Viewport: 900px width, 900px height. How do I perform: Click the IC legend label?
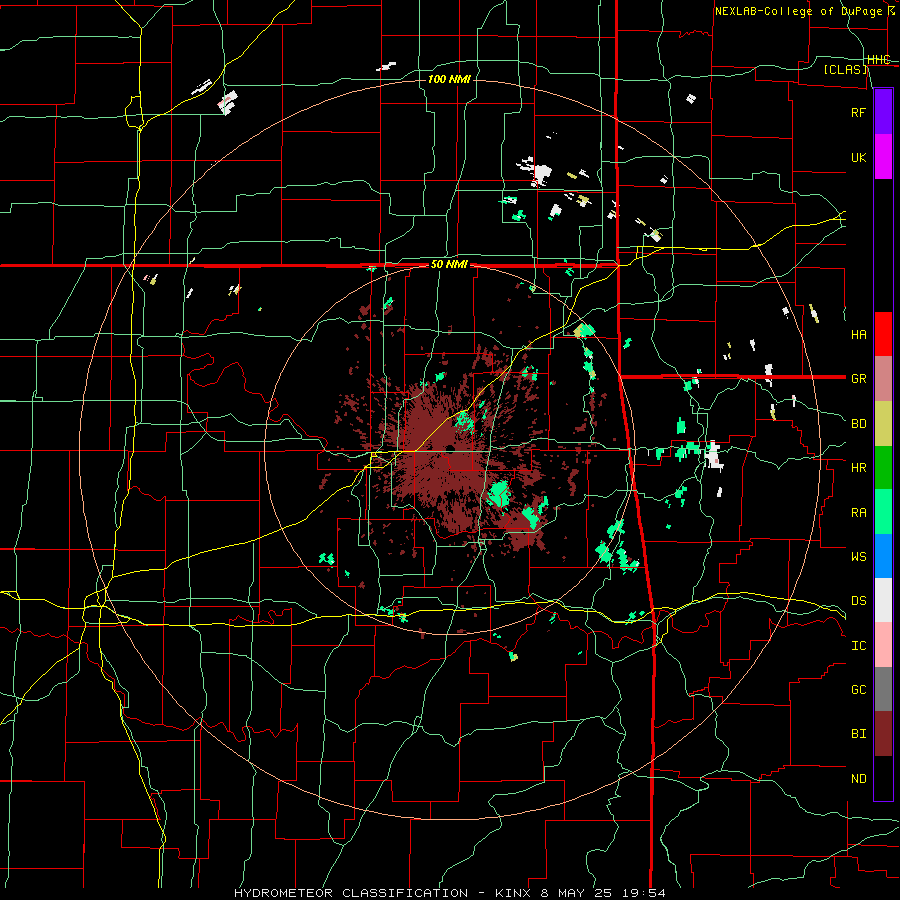point(858,645)
